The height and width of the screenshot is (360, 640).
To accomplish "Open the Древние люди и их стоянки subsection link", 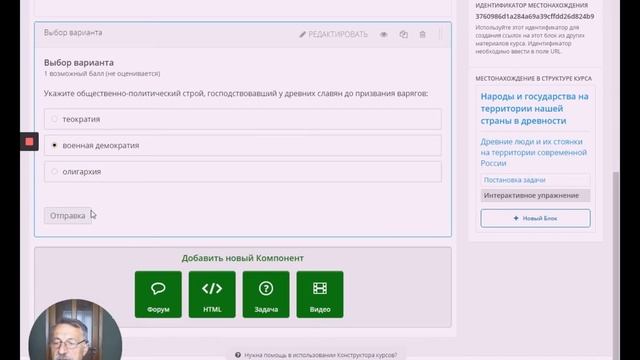I will (x=533, y=152).
